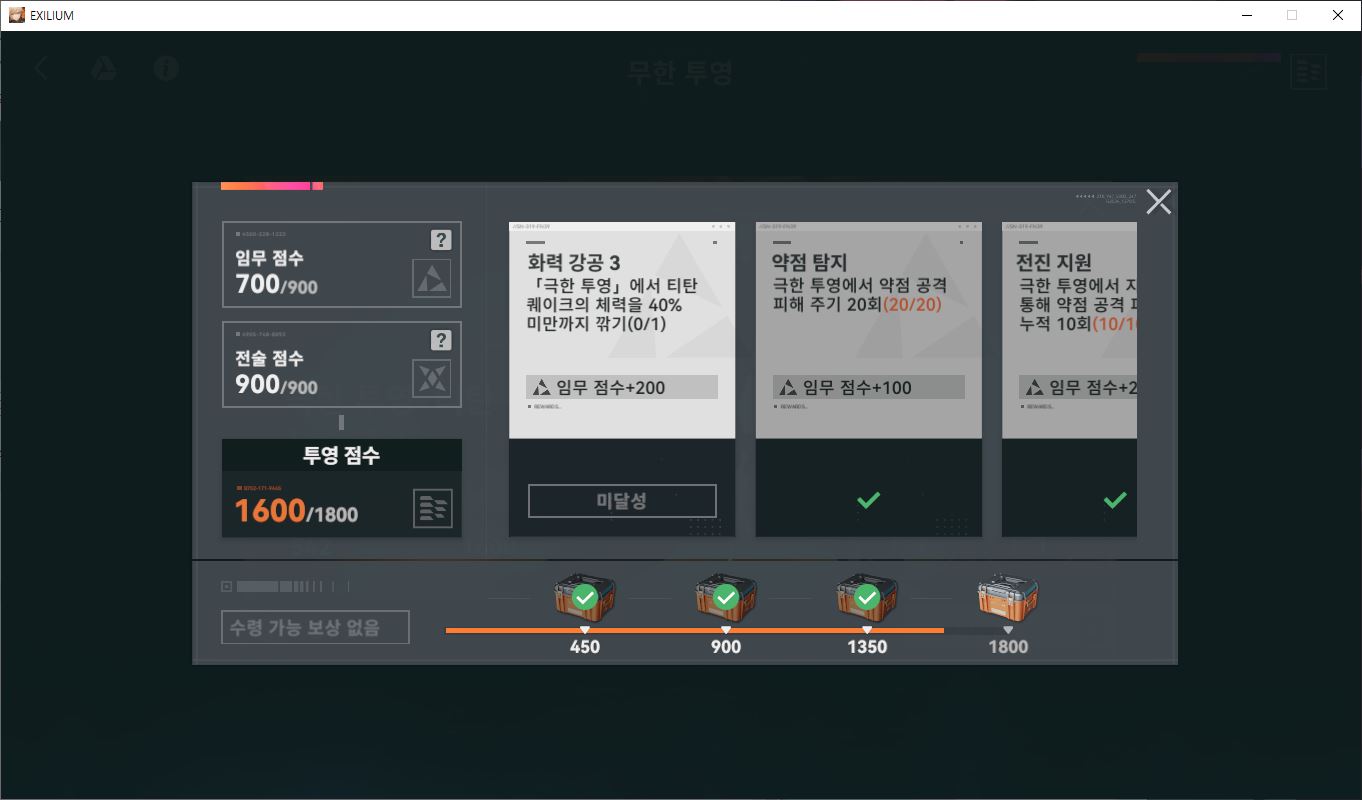Click the list icon next to 1600/1800

coord(433,509)
